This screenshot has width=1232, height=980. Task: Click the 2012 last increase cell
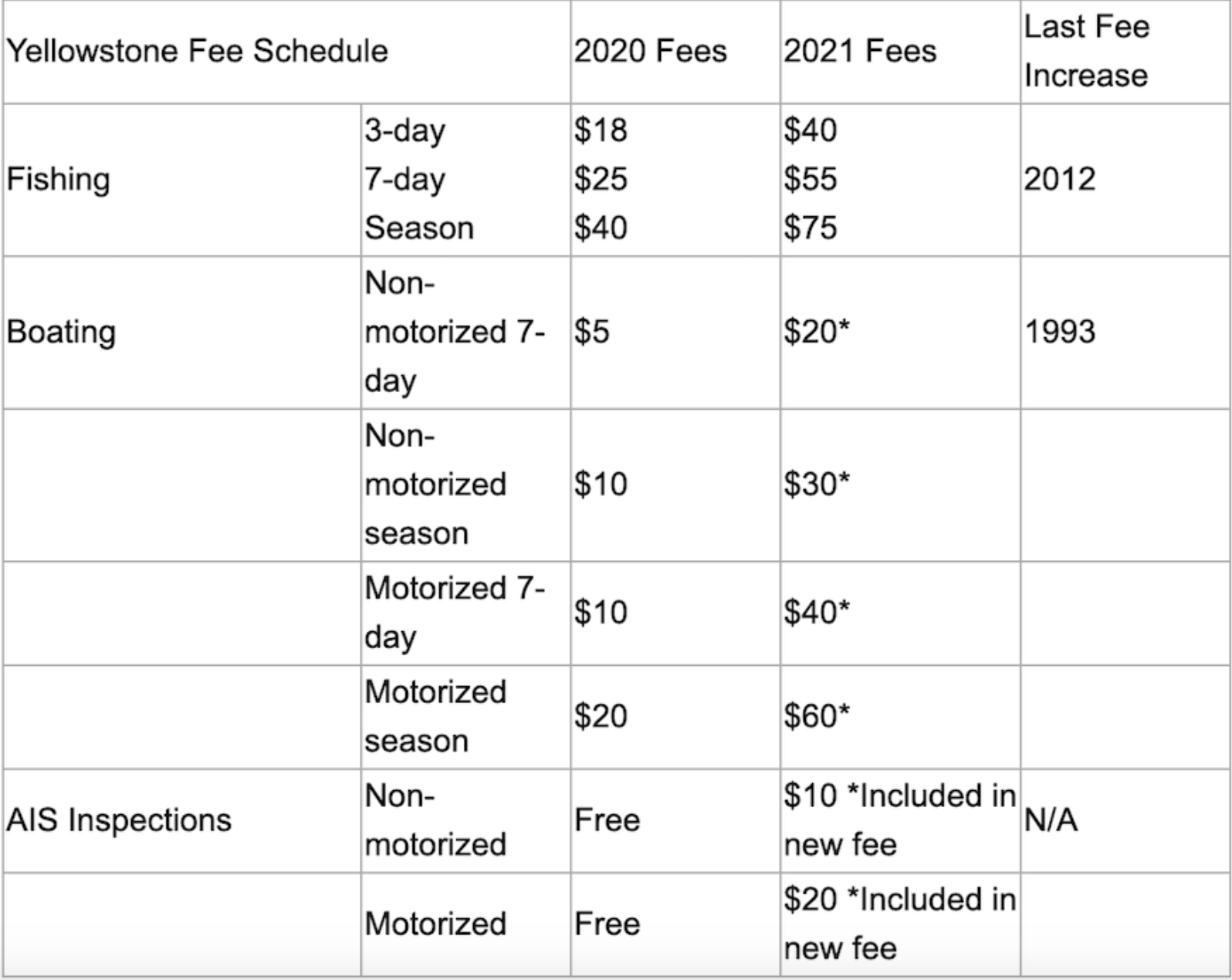click(1059, 179)
